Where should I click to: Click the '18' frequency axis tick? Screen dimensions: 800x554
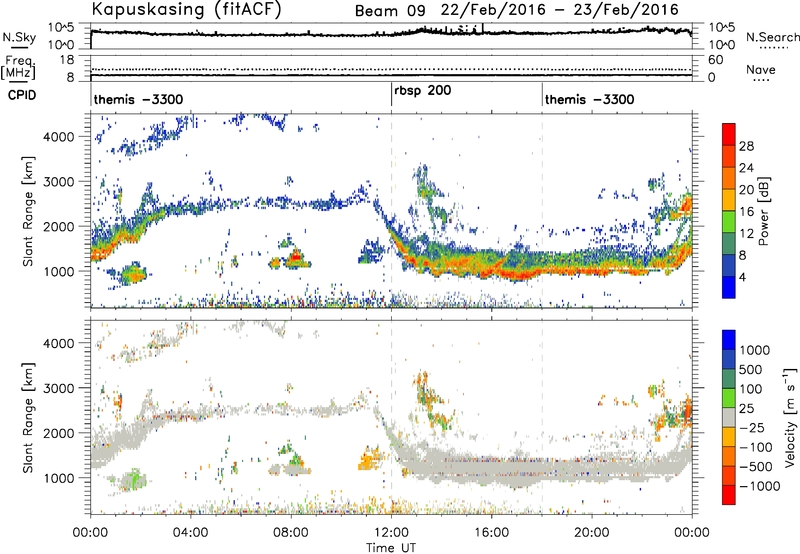[x=67, y=60]
